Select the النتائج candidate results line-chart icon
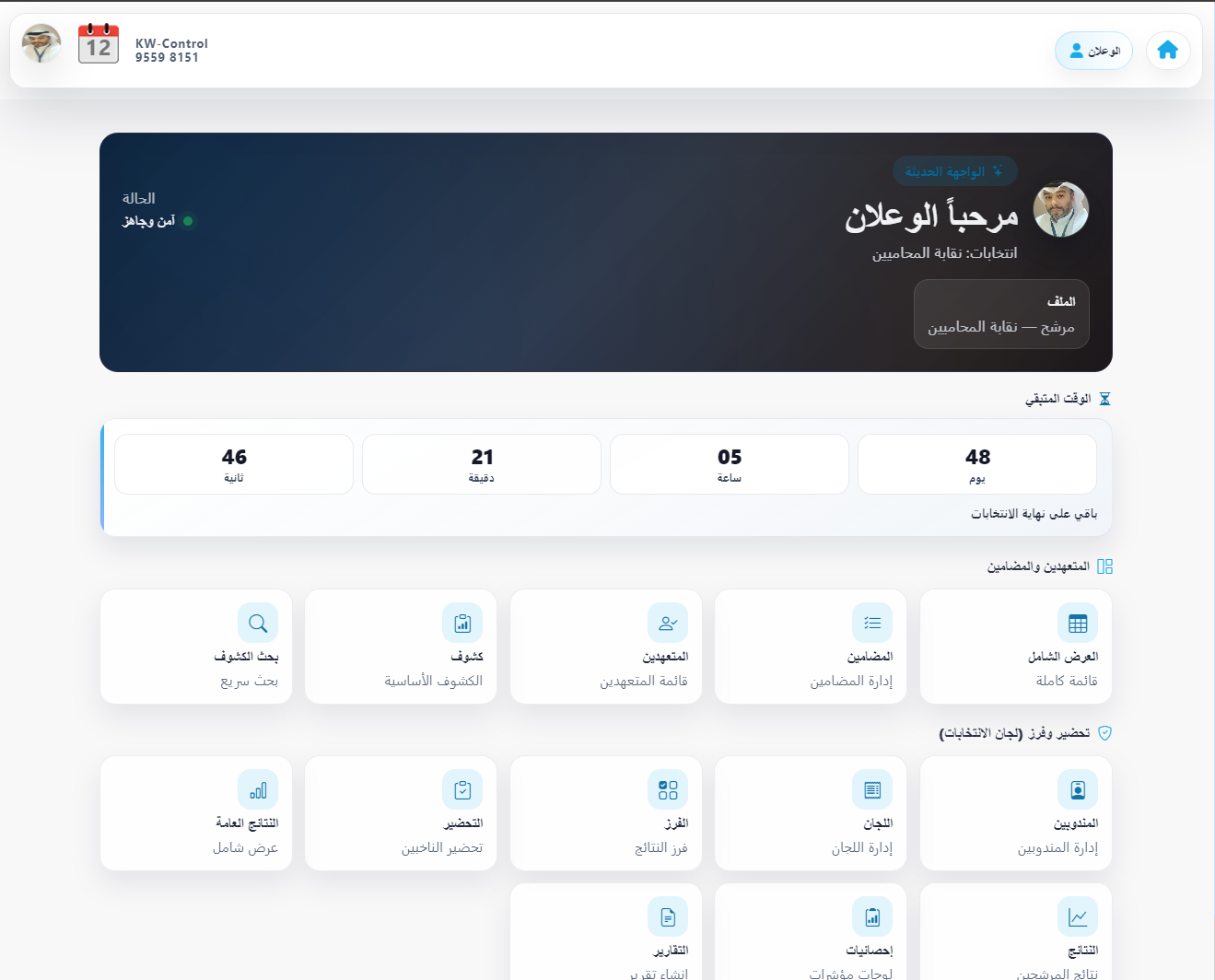The height and width of the screenshot is (980, 1215). pos(1077,916)
